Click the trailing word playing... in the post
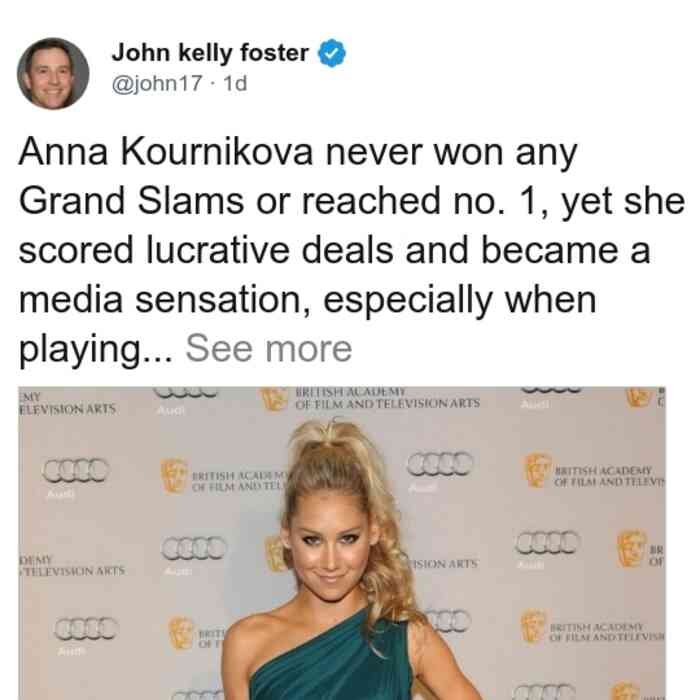This screenshot has height=700, width=700. (x=96, y=350)
